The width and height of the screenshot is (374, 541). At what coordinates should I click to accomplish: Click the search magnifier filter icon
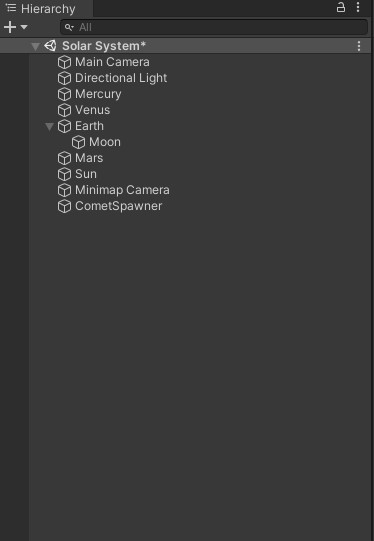[69, 27]
